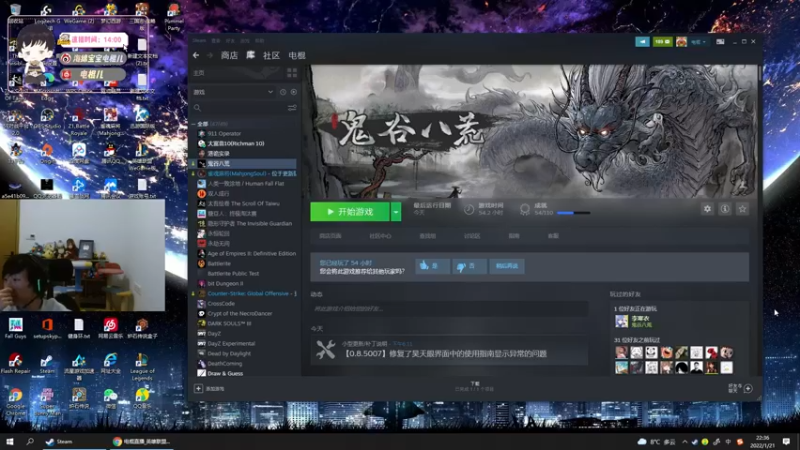This screenshot has width=800, height=450.
Task: Open account name dropdown in title bar
Action: click(698, 42)
